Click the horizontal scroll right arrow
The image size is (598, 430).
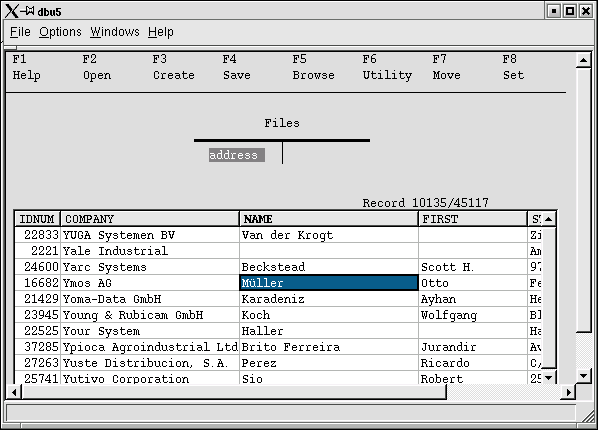tap(569, 392)
